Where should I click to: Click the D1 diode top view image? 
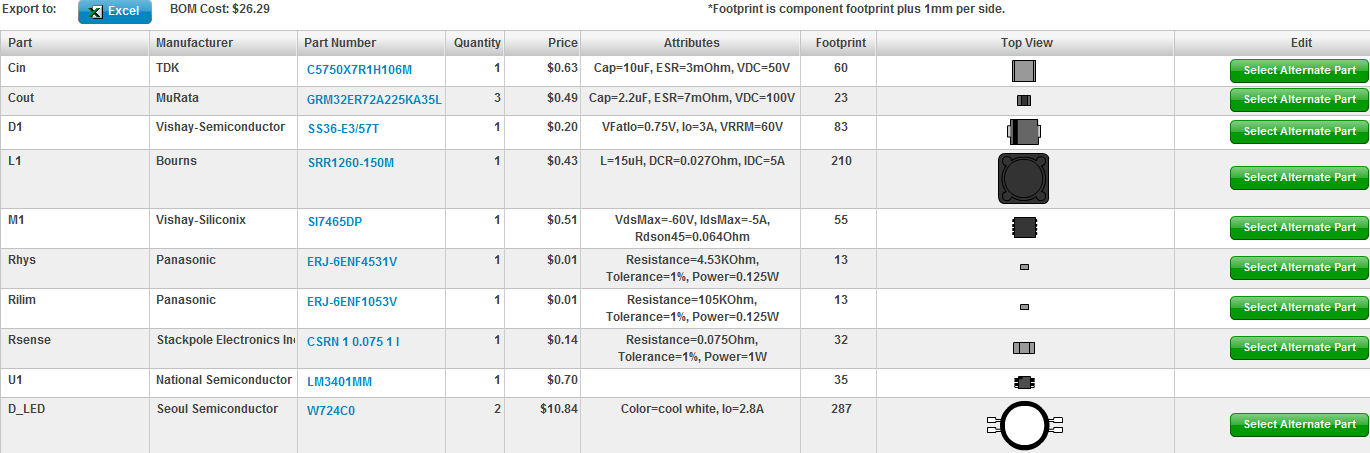(x=1024, y=131)
